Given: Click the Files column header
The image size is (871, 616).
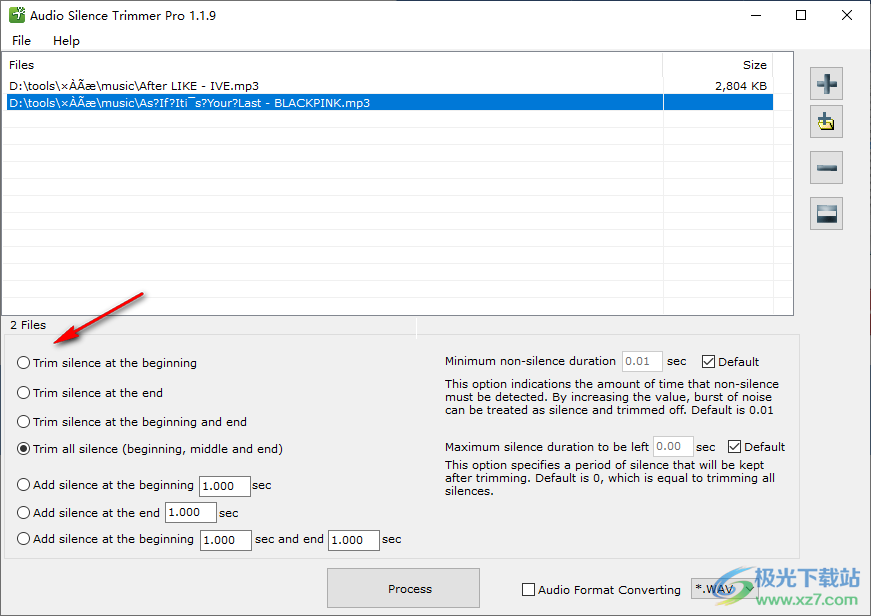Looking at the screenshot, I should pos(22,65).
